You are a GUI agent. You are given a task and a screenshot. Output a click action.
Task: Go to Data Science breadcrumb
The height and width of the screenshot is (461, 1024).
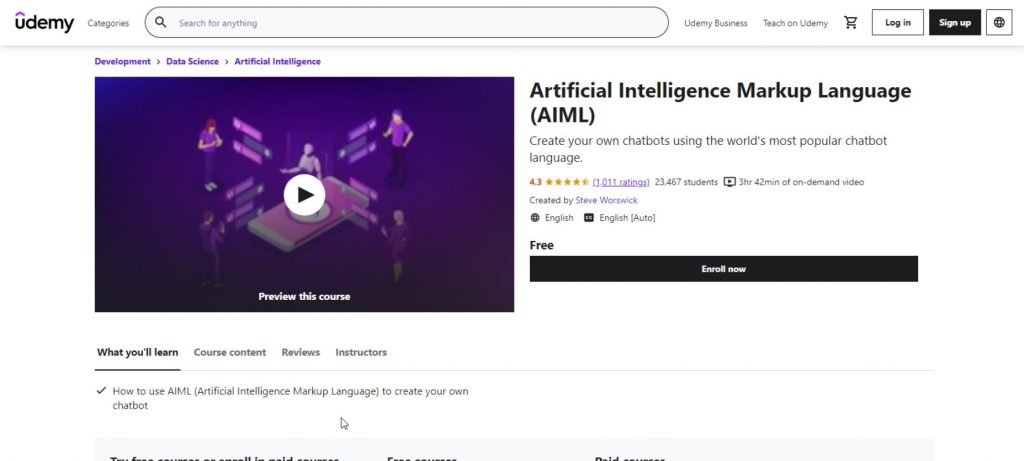pyautogui.click(x=192, y=61)
